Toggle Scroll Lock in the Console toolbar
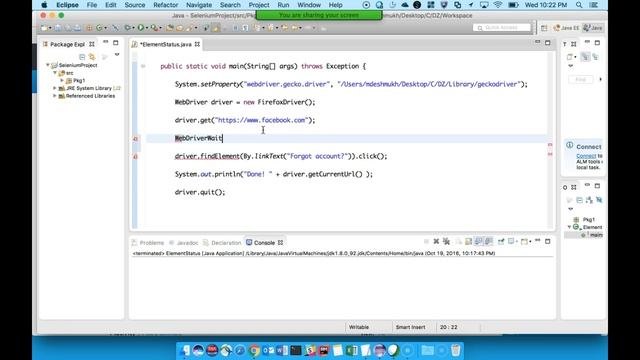The height and width of the screenshot is (360, 640). [469, 242]
